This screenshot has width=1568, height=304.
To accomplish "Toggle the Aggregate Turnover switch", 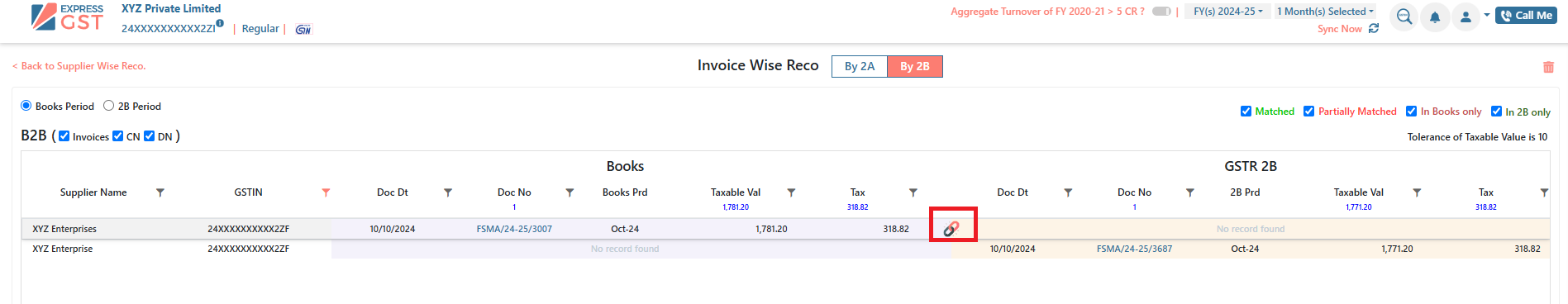I will [x=1161, y=12].
